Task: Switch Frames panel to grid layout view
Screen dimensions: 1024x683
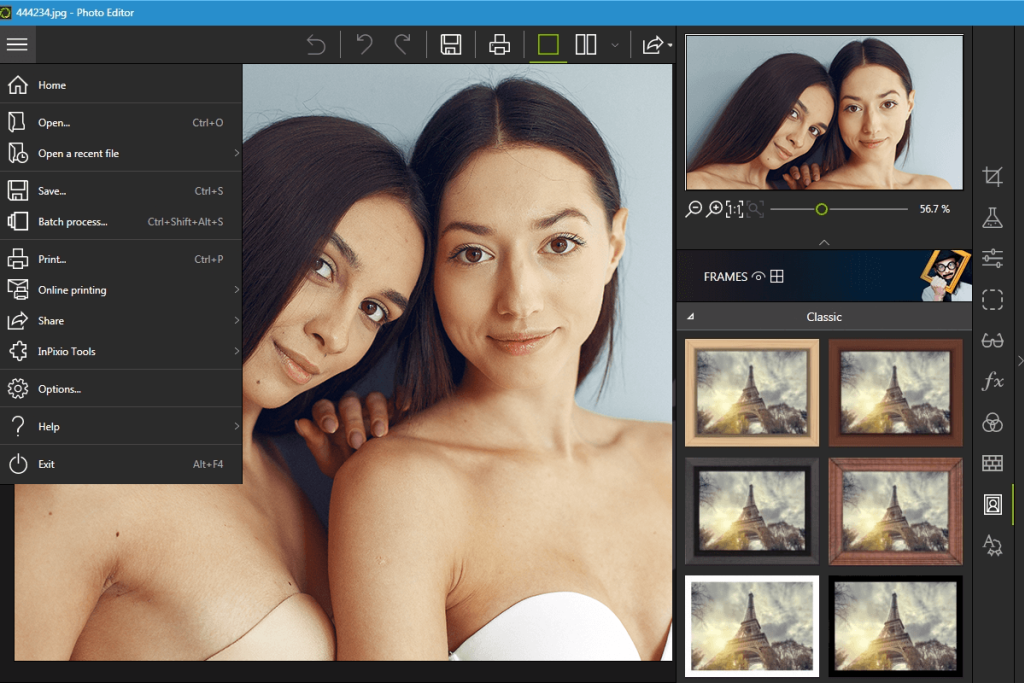Action: (776, 276)
